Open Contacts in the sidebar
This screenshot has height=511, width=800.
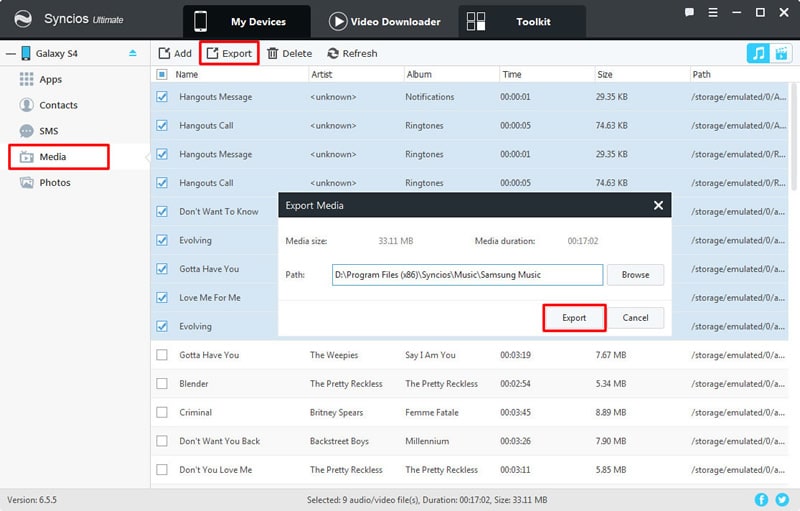(48, 105)
